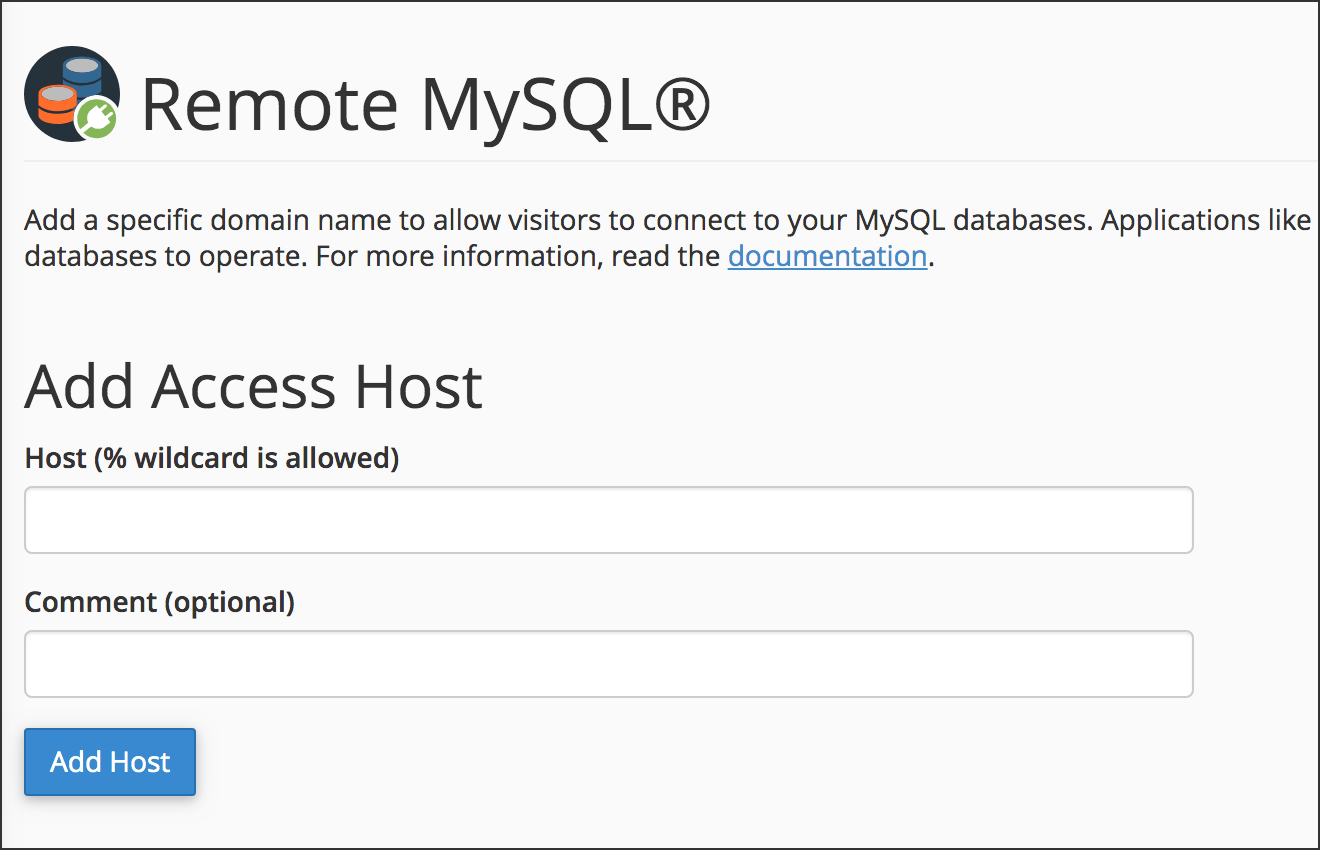
Task: Focus the Host text input field
Action: 608,520
